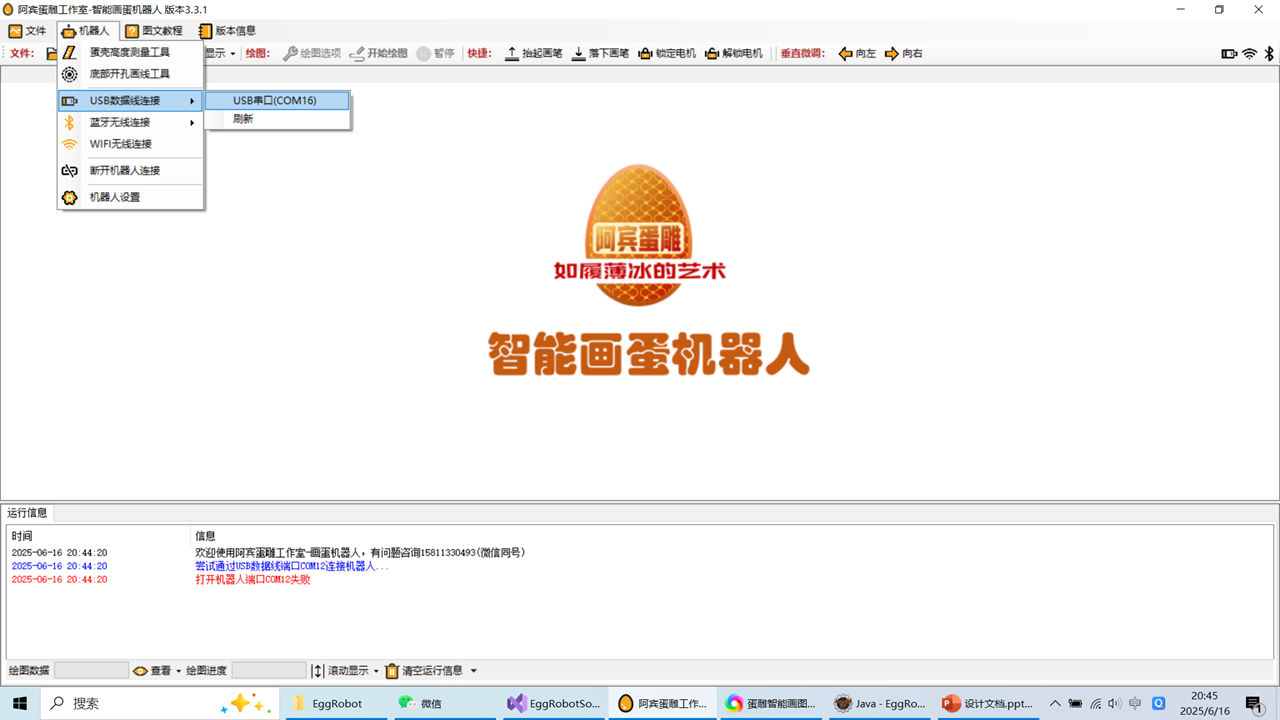Open 微信 from the Windows taskbar
This screenshot has width=1280, height=720.
tap(421, 704)
